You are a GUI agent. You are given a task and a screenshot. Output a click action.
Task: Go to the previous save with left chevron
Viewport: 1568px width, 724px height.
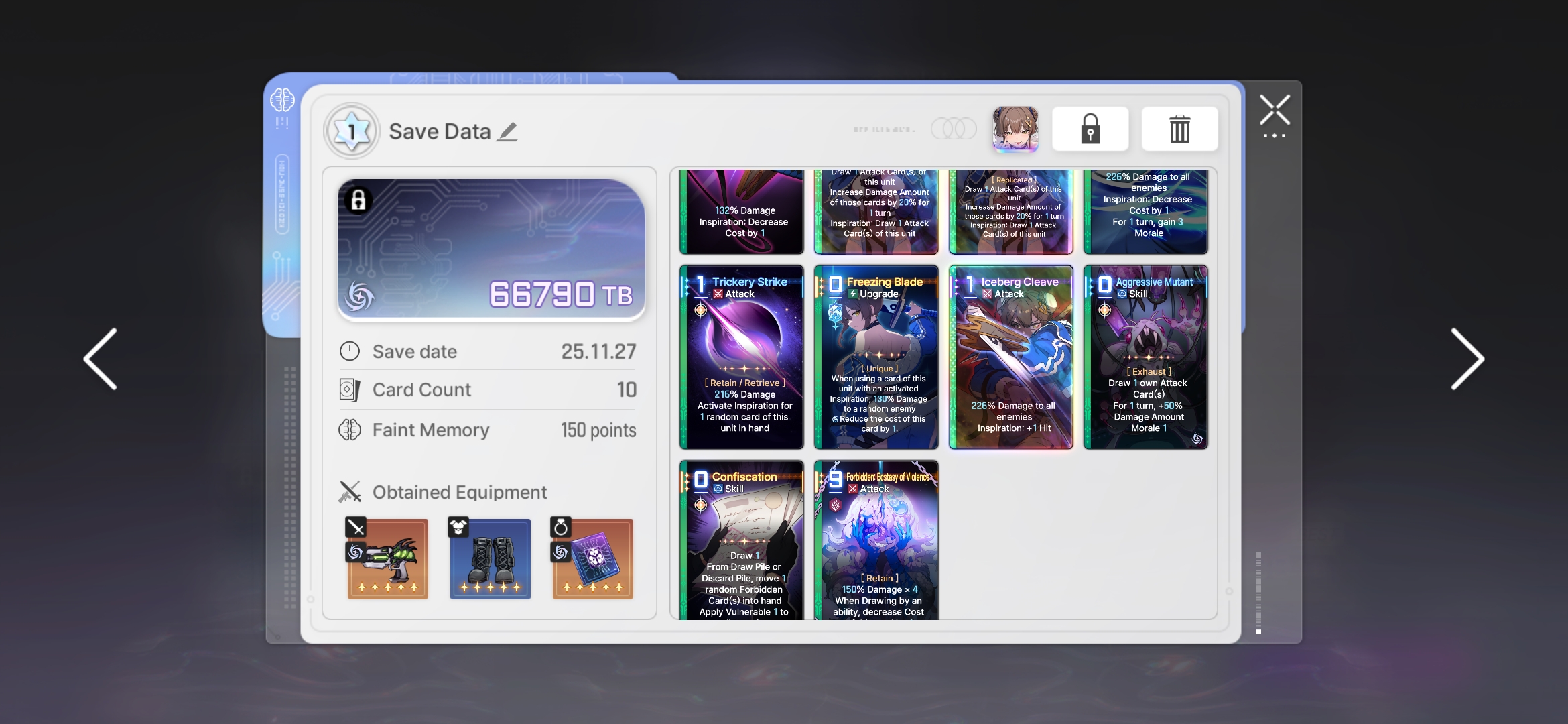[101, 359]
